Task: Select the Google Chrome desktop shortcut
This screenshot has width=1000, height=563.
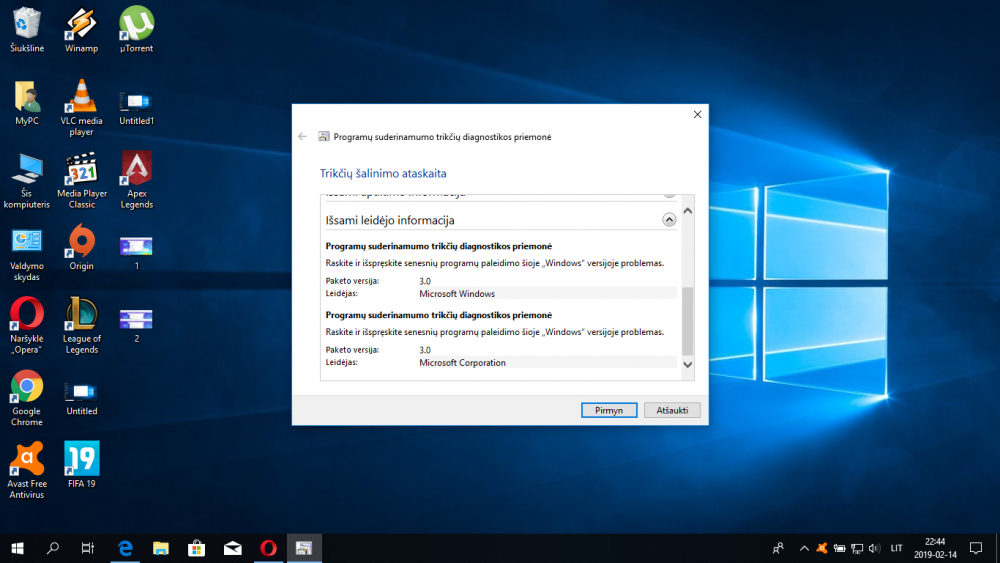Action: (x=27, y=398)
